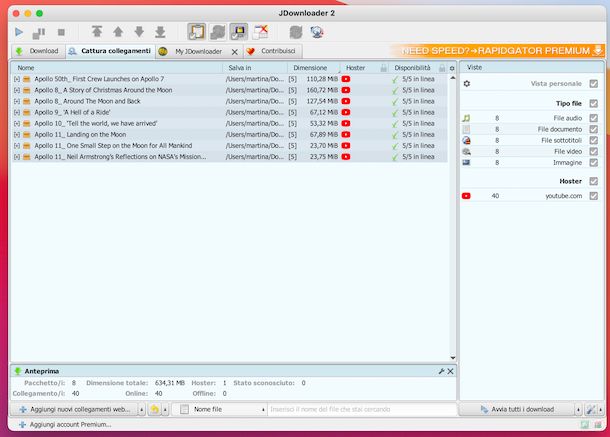Image resolution: width=610 pixels, height=437 pixels.
Task: Click Avvia tutti i download button
Action: [x=518, y=409]
